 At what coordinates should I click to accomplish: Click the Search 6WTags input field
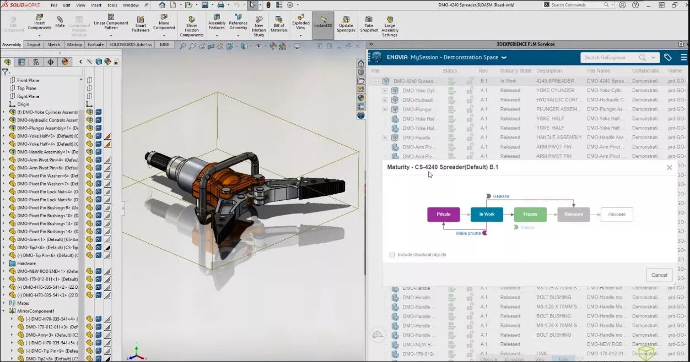tap(609, 58)
